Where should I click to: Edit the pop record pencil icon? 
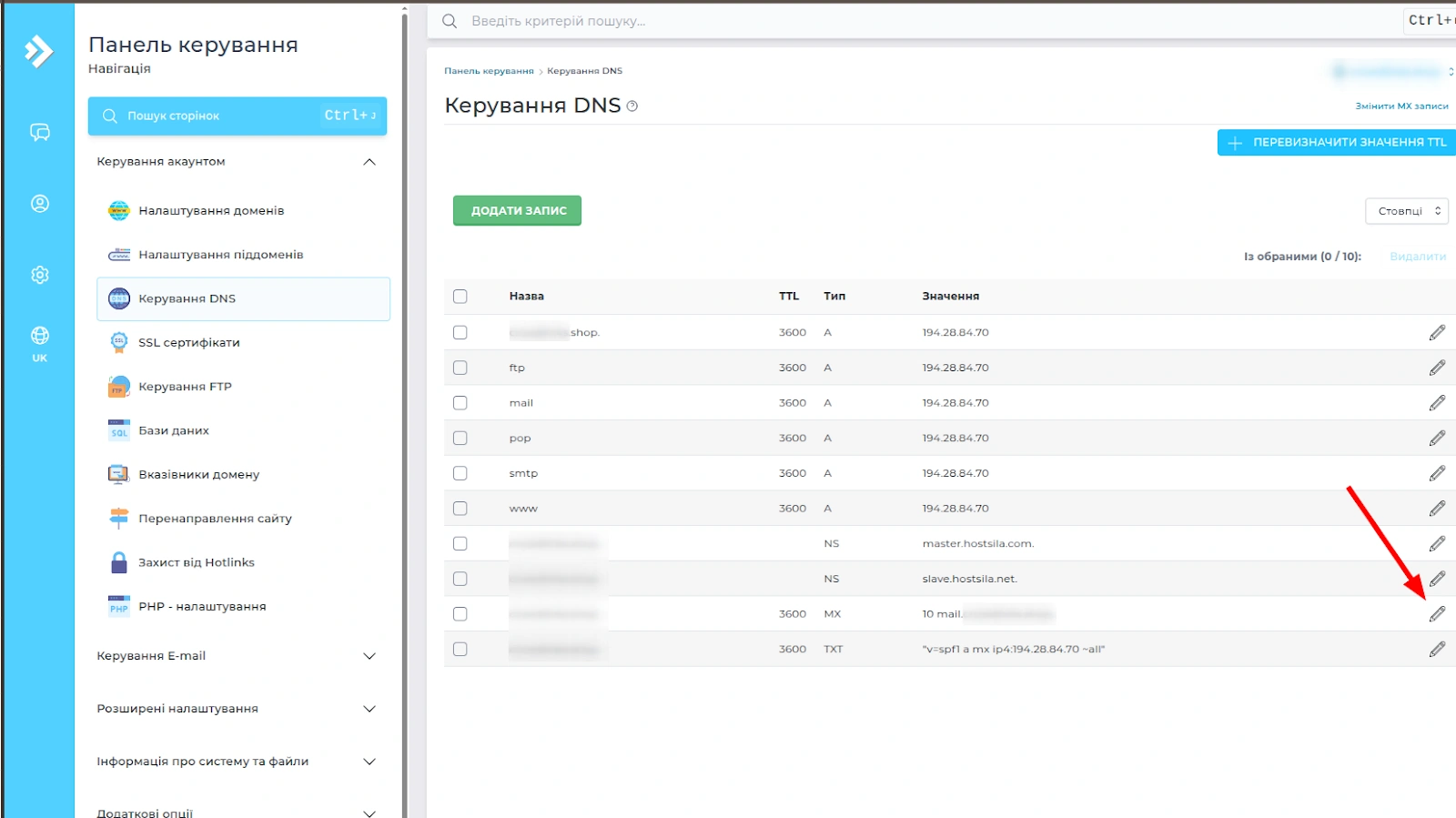1437,439
